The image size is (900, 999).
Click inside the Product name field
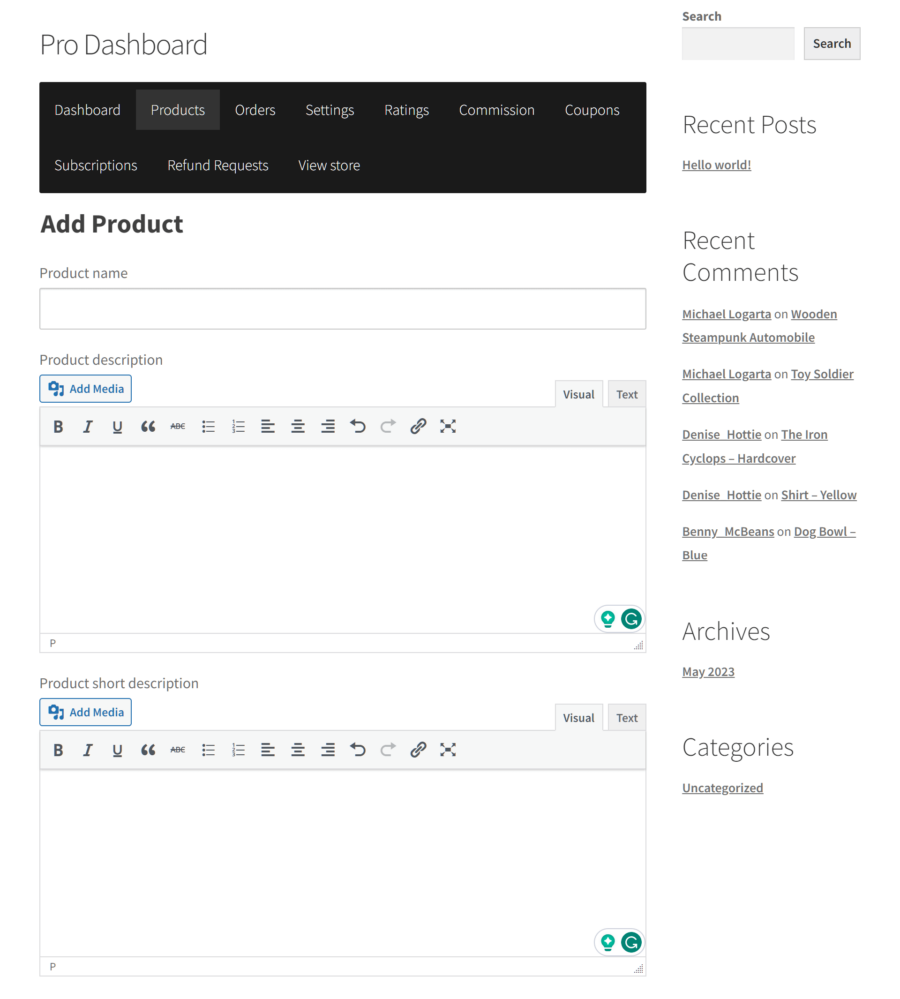pyautogui.click(x=342, y=308)
